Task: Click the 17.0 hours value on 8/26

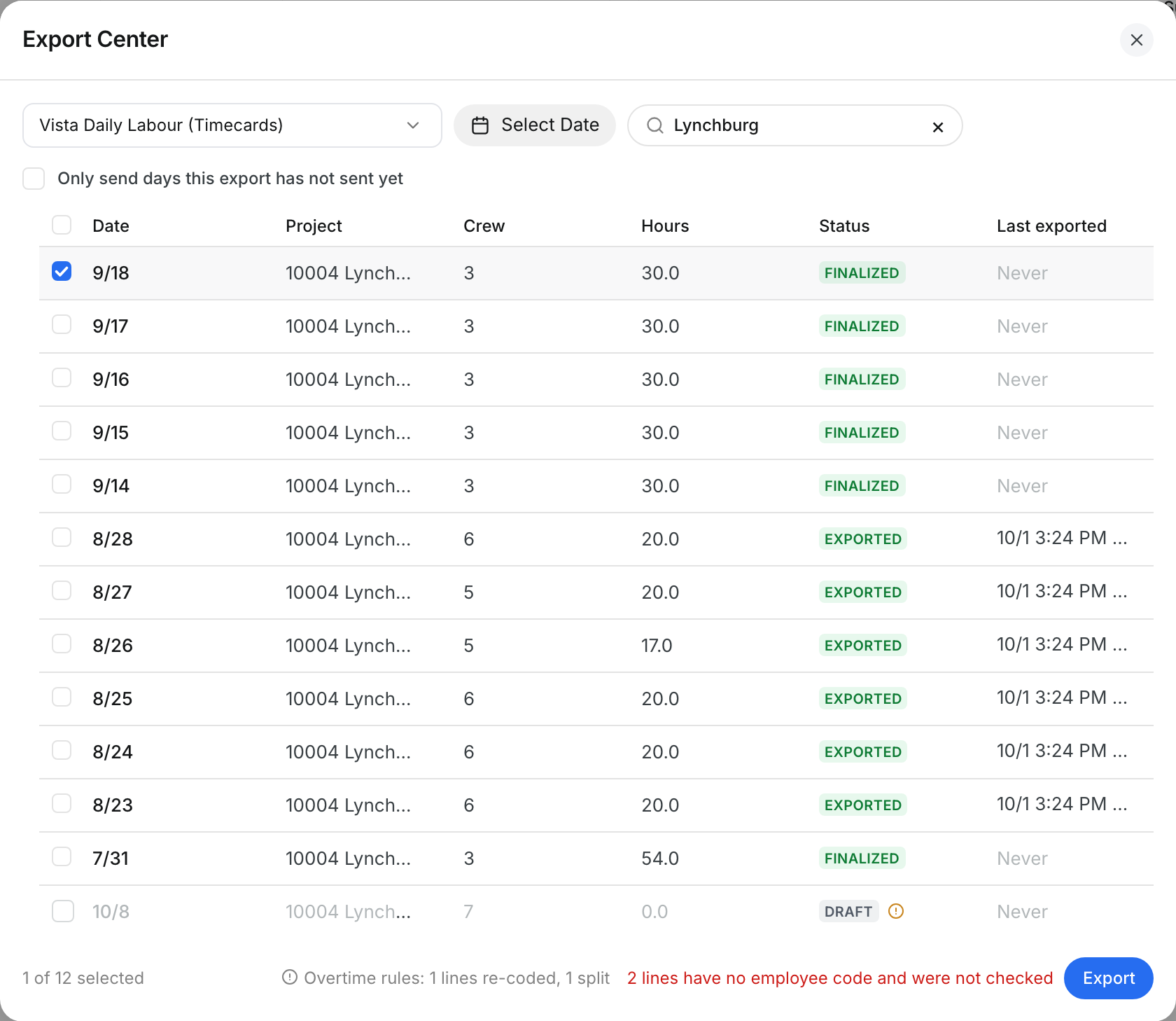Action: [x=657, y=646]
